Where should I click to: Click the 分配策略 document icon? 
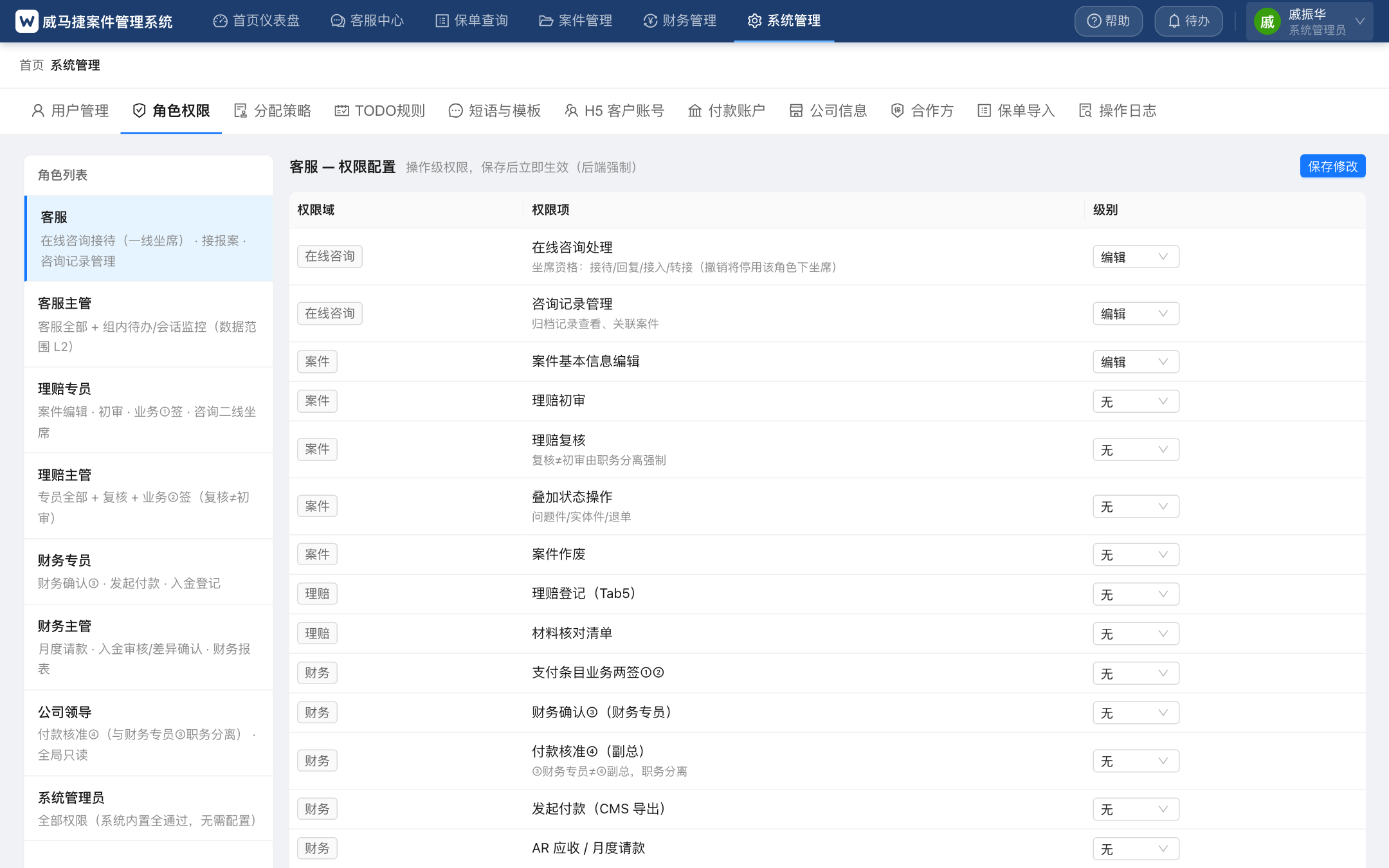click(x=241, y=111)
